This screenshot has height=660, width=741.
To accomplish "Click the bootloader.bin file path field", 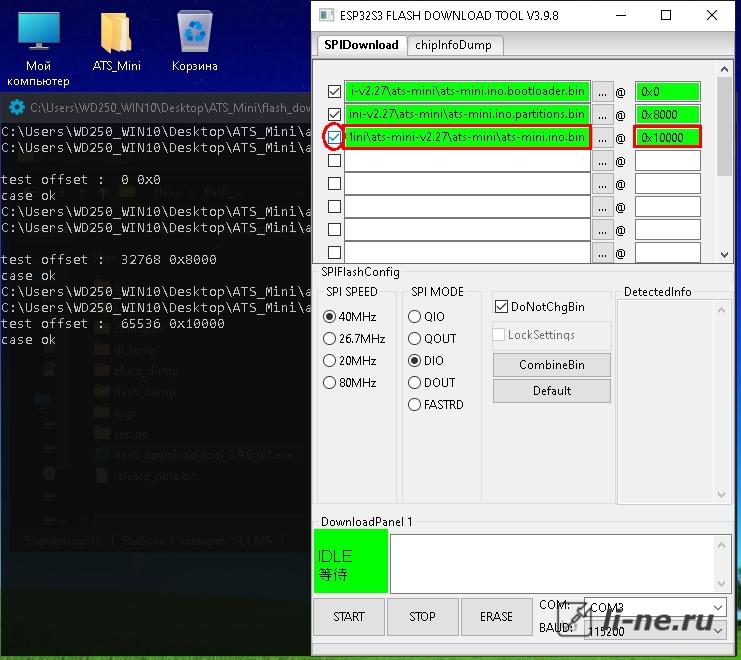I will tap(467, 92).
